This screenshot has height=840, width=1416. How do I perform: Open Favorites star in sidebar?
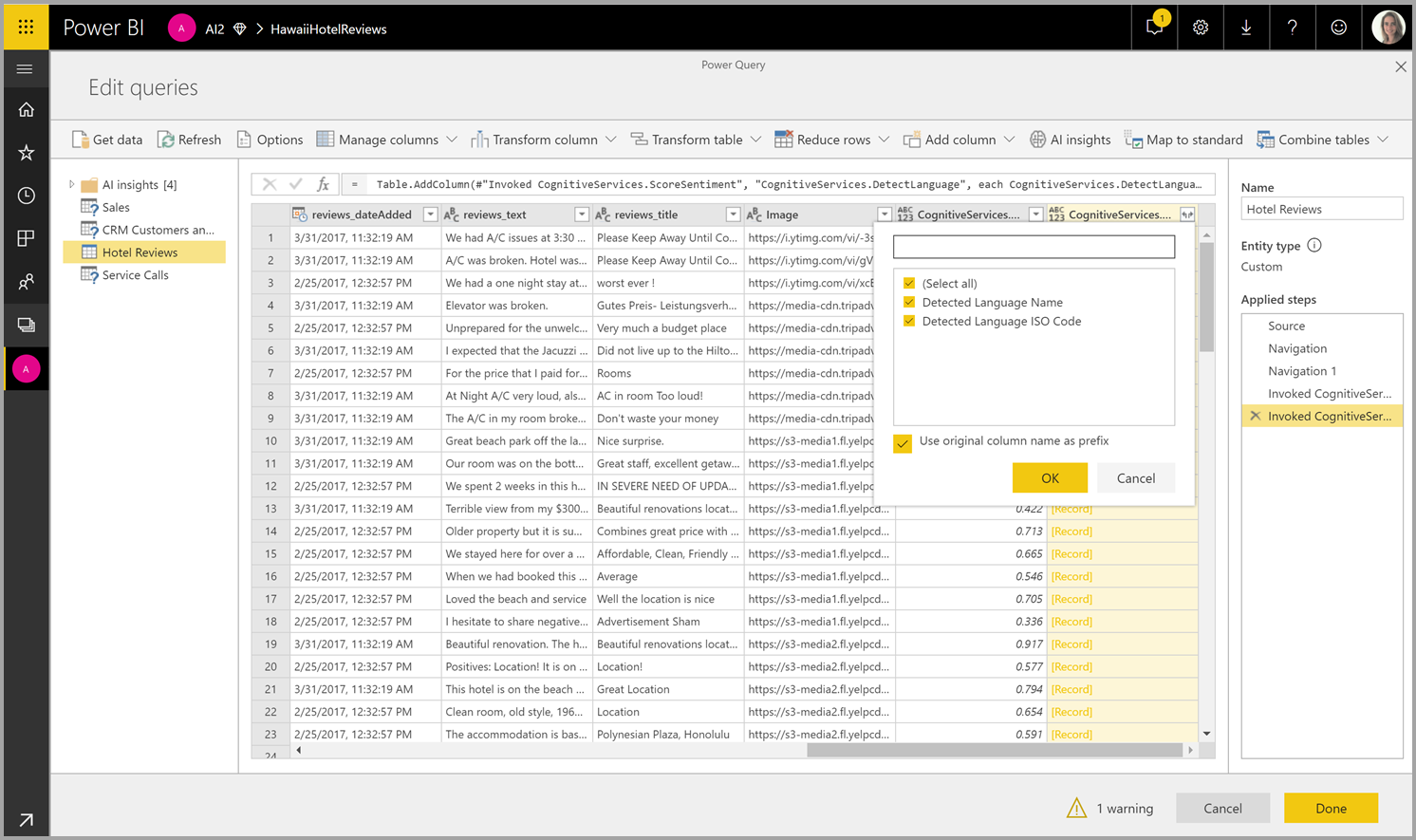[x=26, y=152]
